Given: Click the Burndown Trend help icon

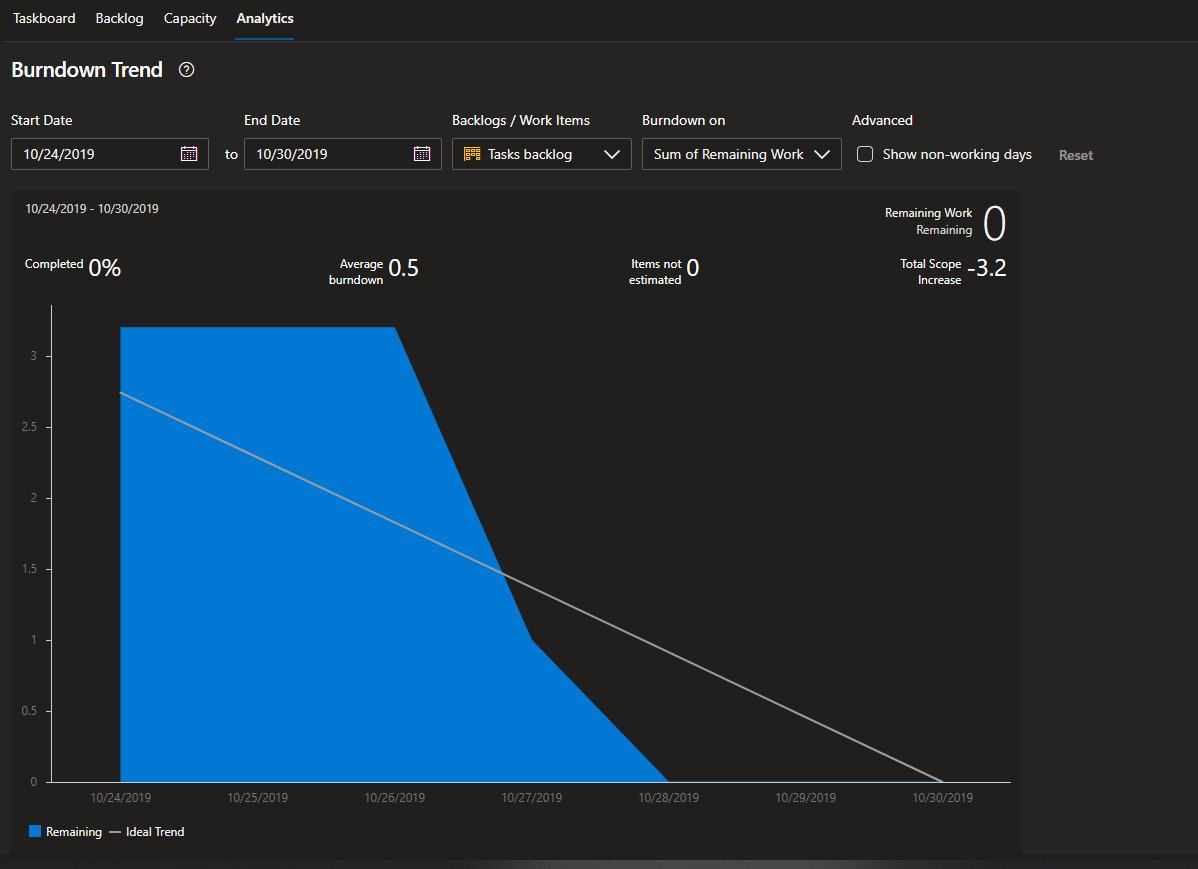Looking at the screenshot, I should click(x=186, y=70).
